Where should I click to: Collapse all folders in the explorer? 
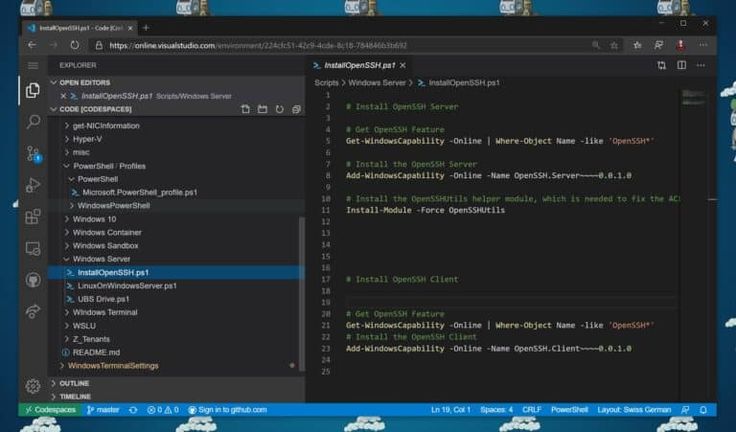(296, 109)
